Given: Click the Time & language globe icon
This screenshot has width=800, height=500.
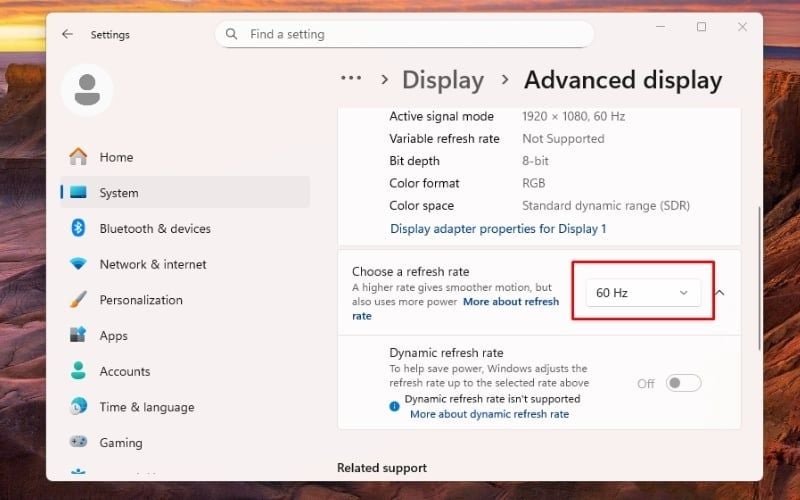Looking at the screenshot, I should (x=78, y=407).
